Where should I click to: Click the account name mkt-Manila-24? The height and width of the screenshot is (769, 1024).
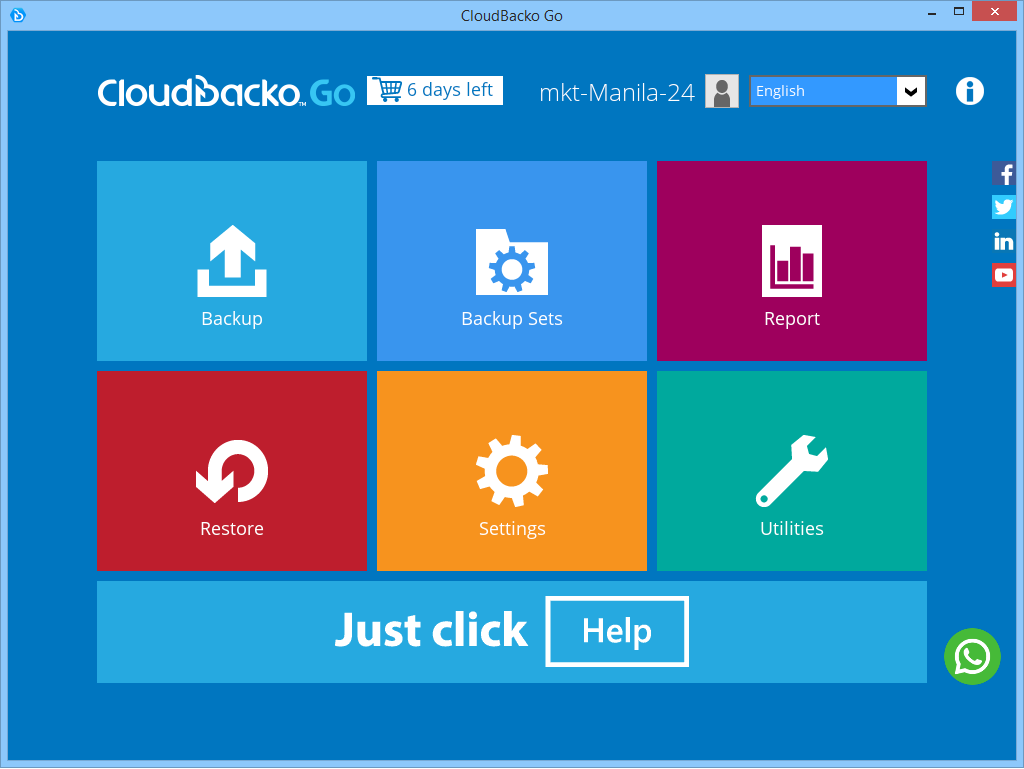(616, 91)
